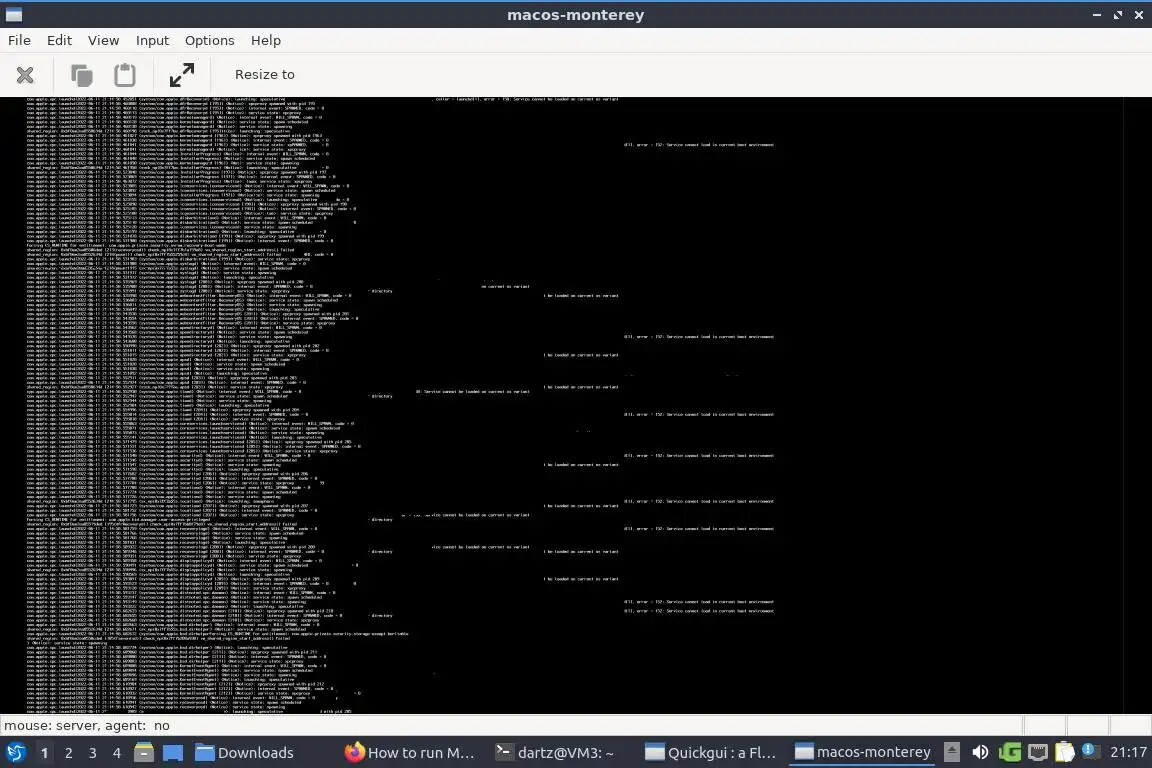Click the green G tray icon
This screenshot has width=1152, height=768.
click(x=1009, y=753)
